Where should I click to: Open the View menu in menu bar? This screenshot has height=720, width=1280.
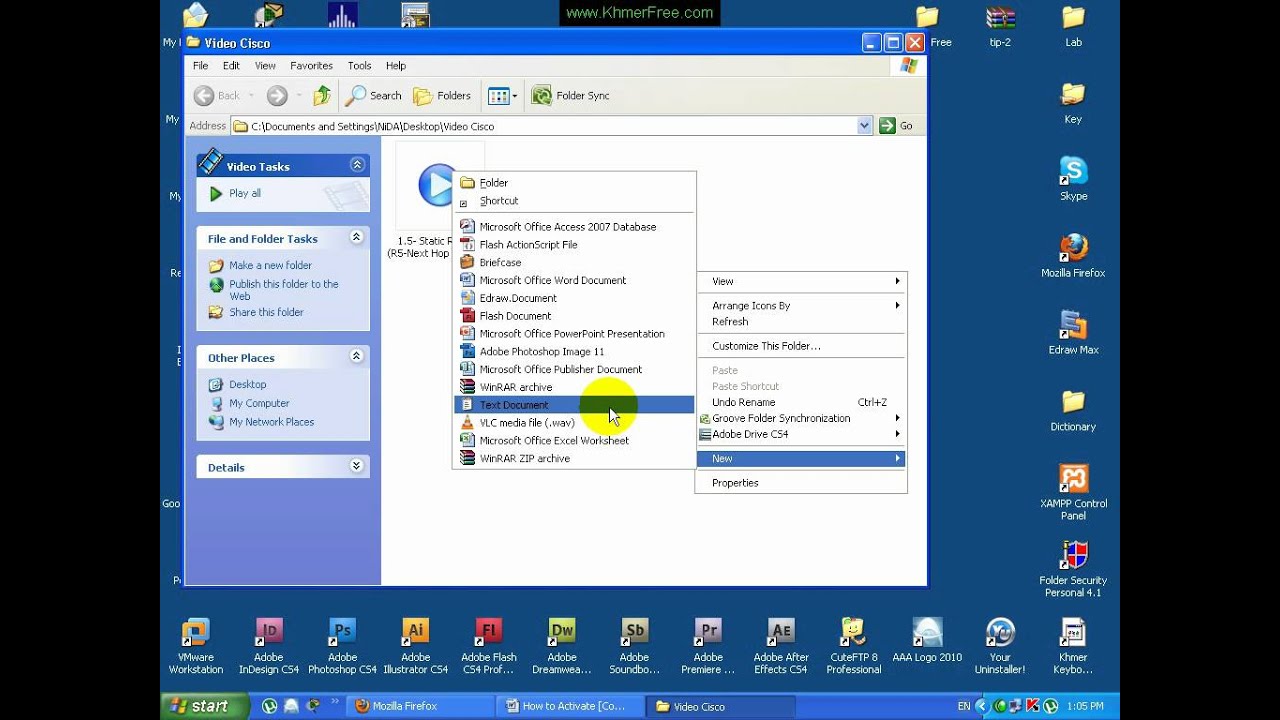(x=265, y=66)
